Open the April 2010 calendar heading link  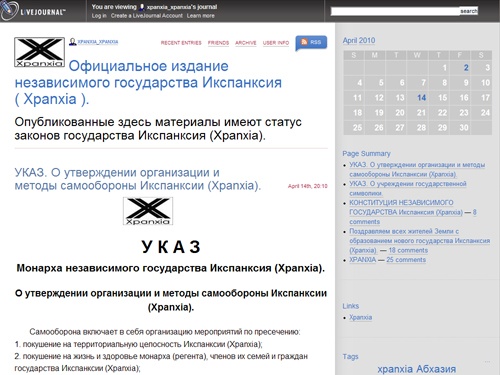pos(359,40)
